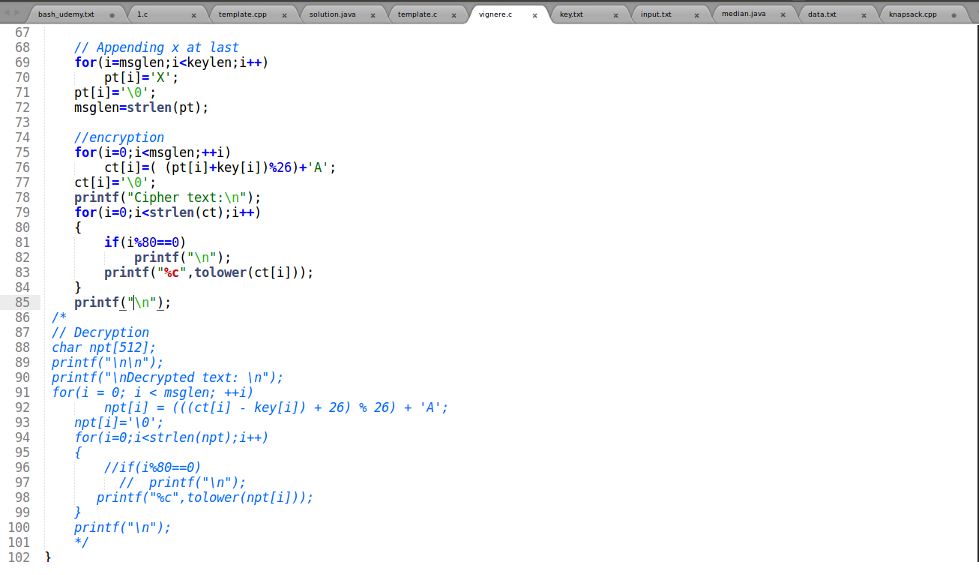Click on the msglen=strlen(pt) line
The image size is (979, 575).
tap(140, 107)
